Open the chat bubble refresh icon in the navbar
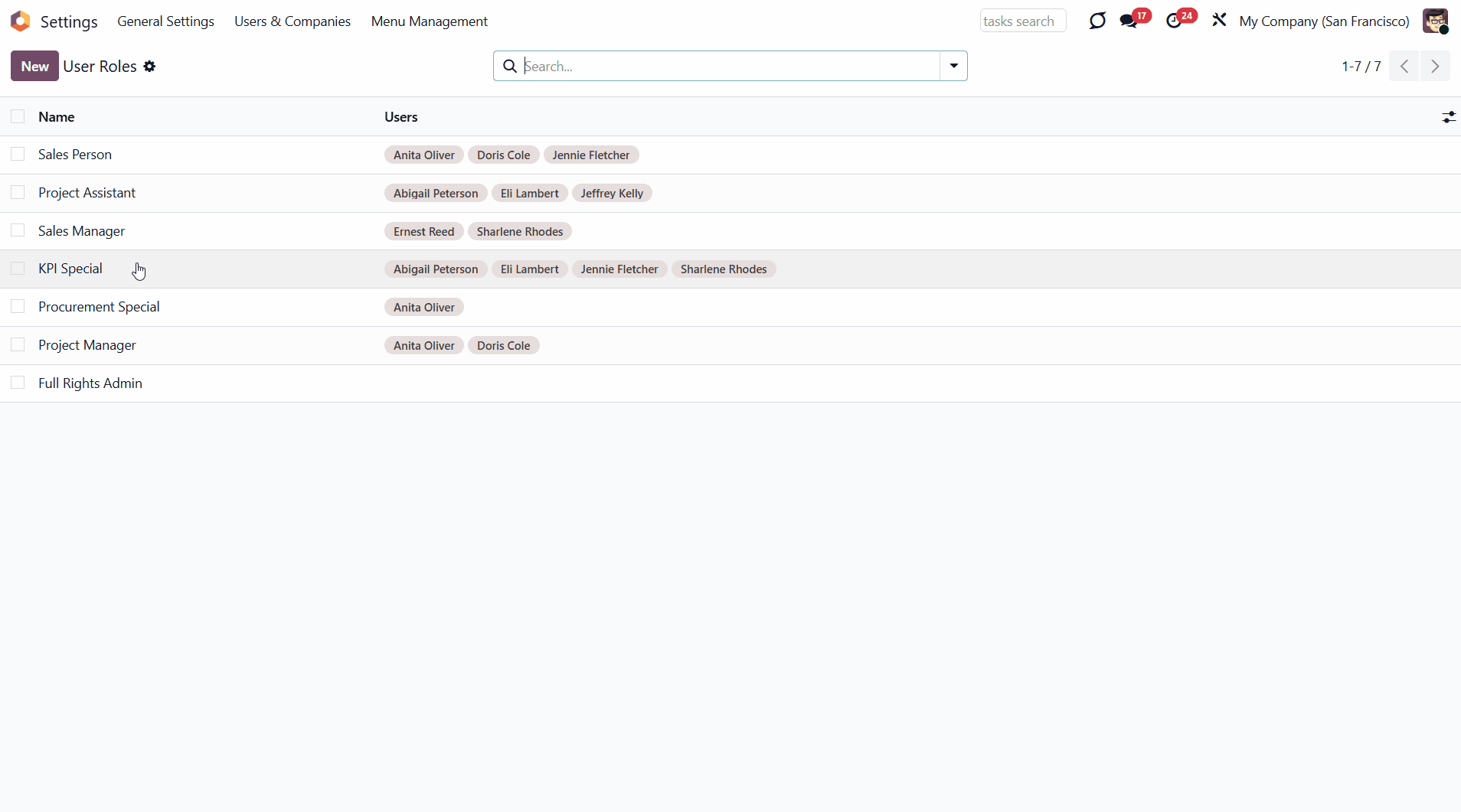 (x=1097, y=21)
